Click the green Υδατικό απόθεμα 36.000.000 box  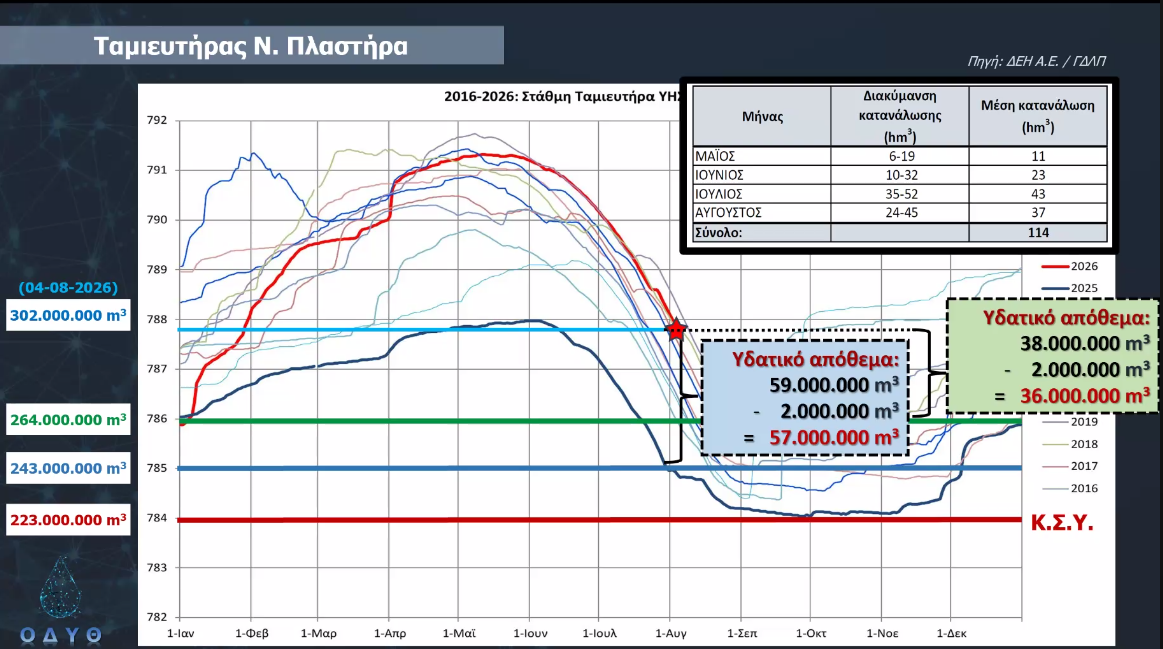(x=1052, y=356)
